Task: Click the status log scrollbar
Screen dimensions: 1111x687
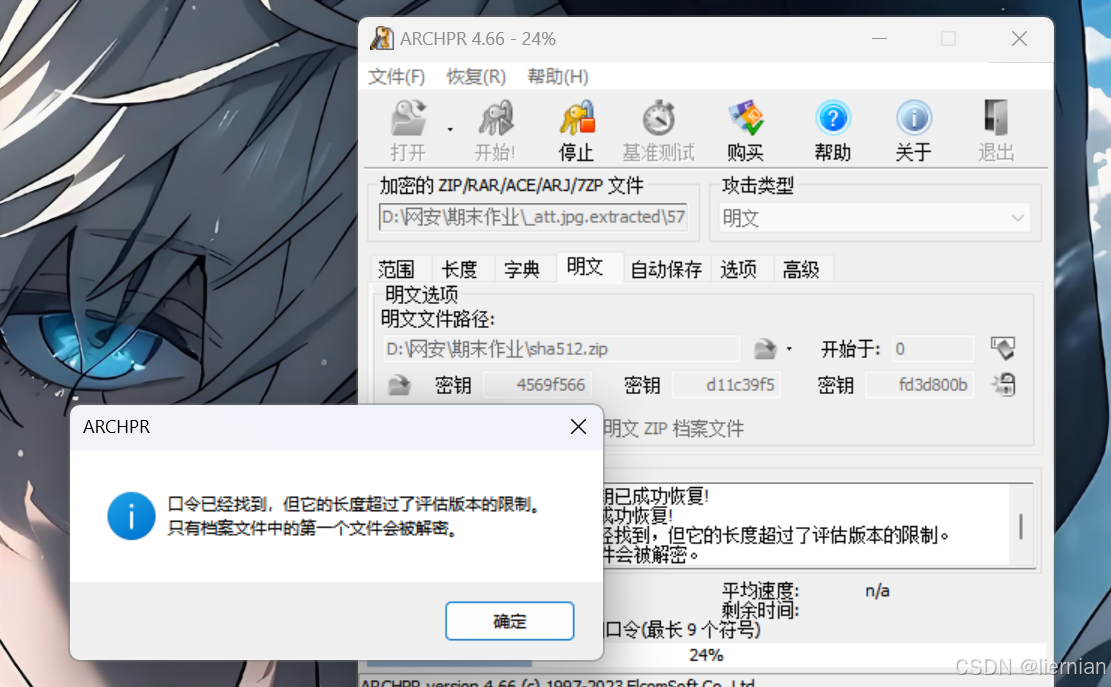Action: 1021,526
